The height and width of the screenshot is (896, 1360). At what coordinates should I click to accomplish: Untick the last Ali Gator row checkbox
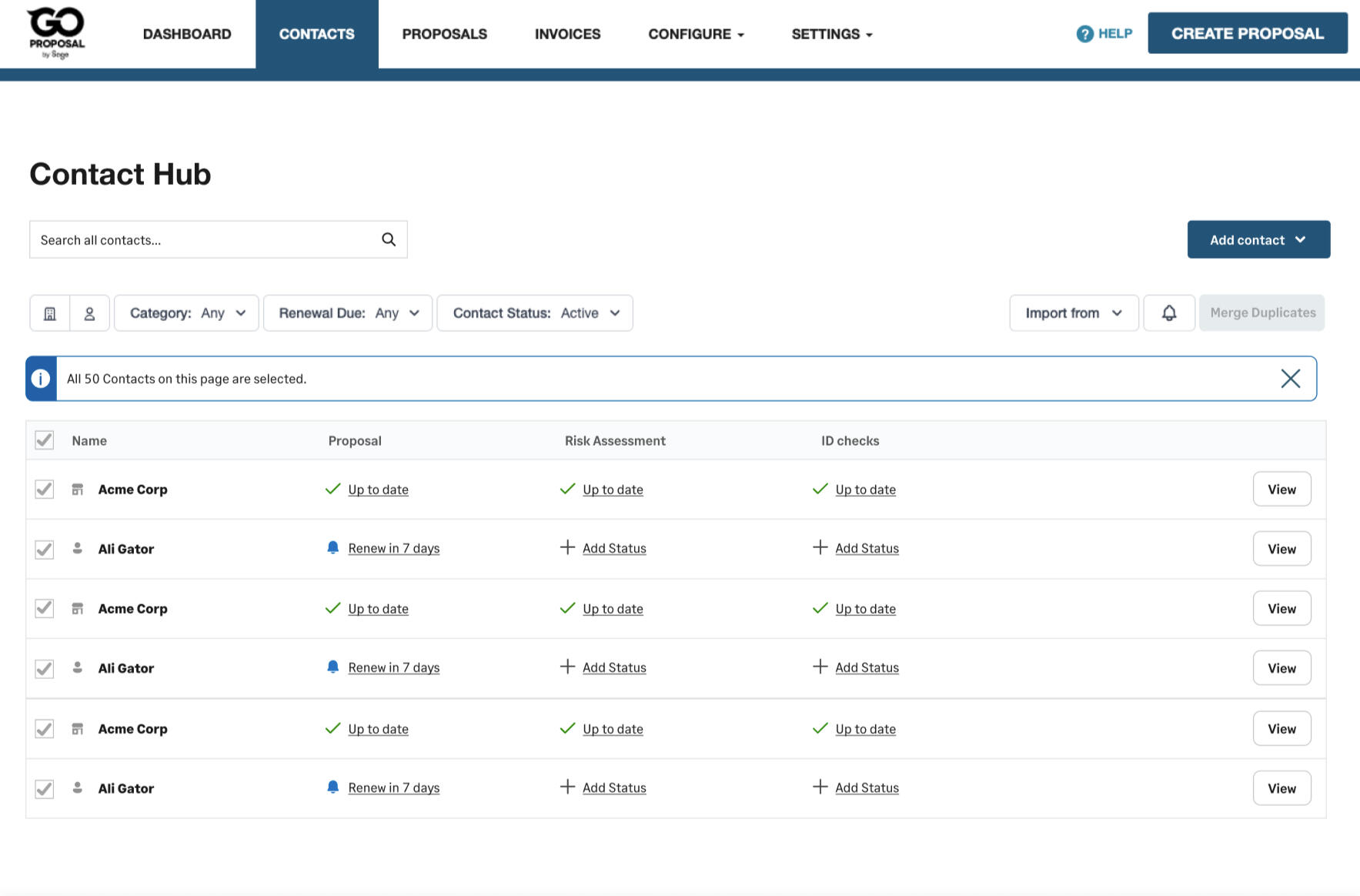[x=45, y=788]
